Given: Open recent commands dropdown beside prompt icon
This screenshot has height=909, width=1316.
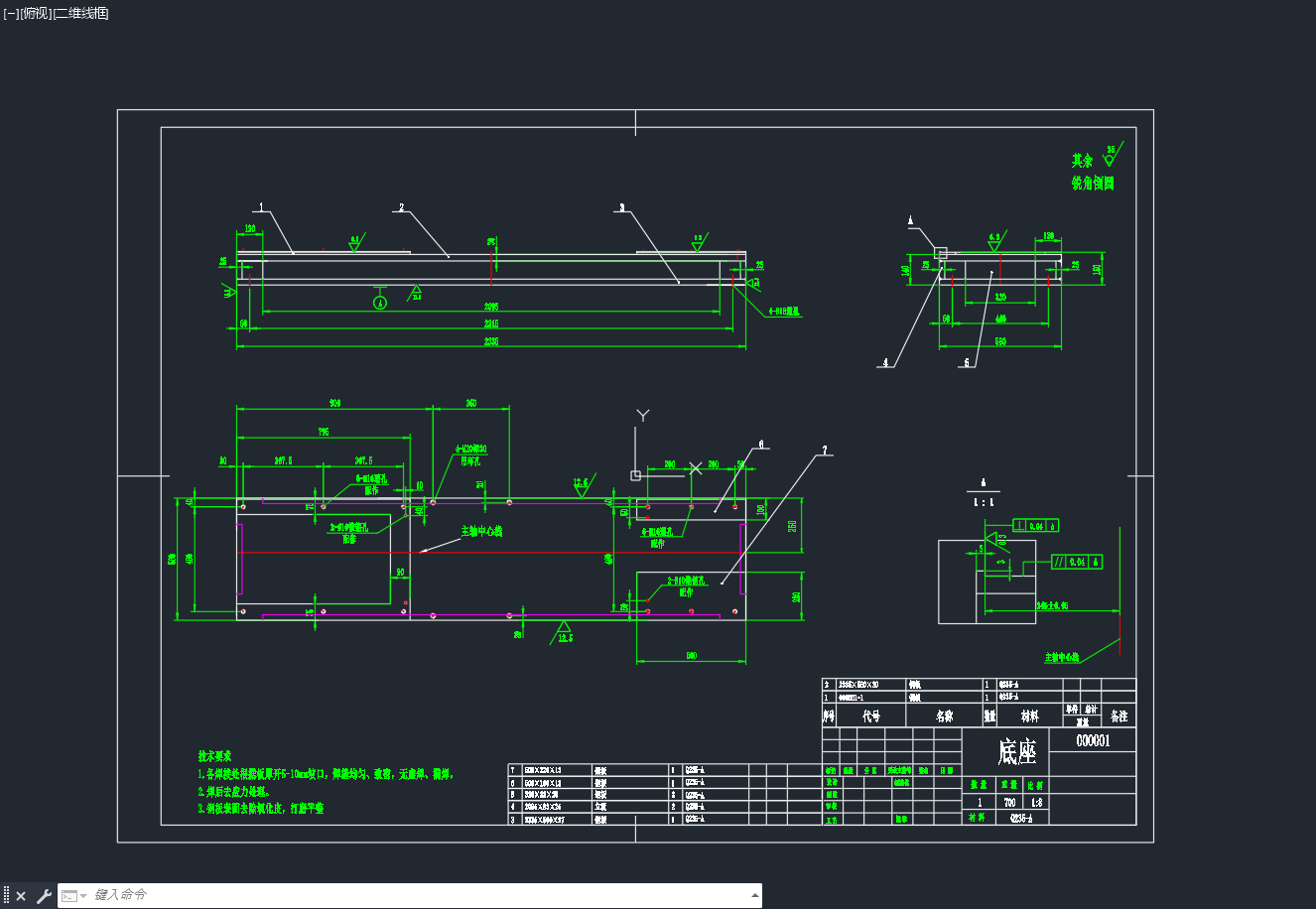Looking at the screenshot, I should click(83, 896).
